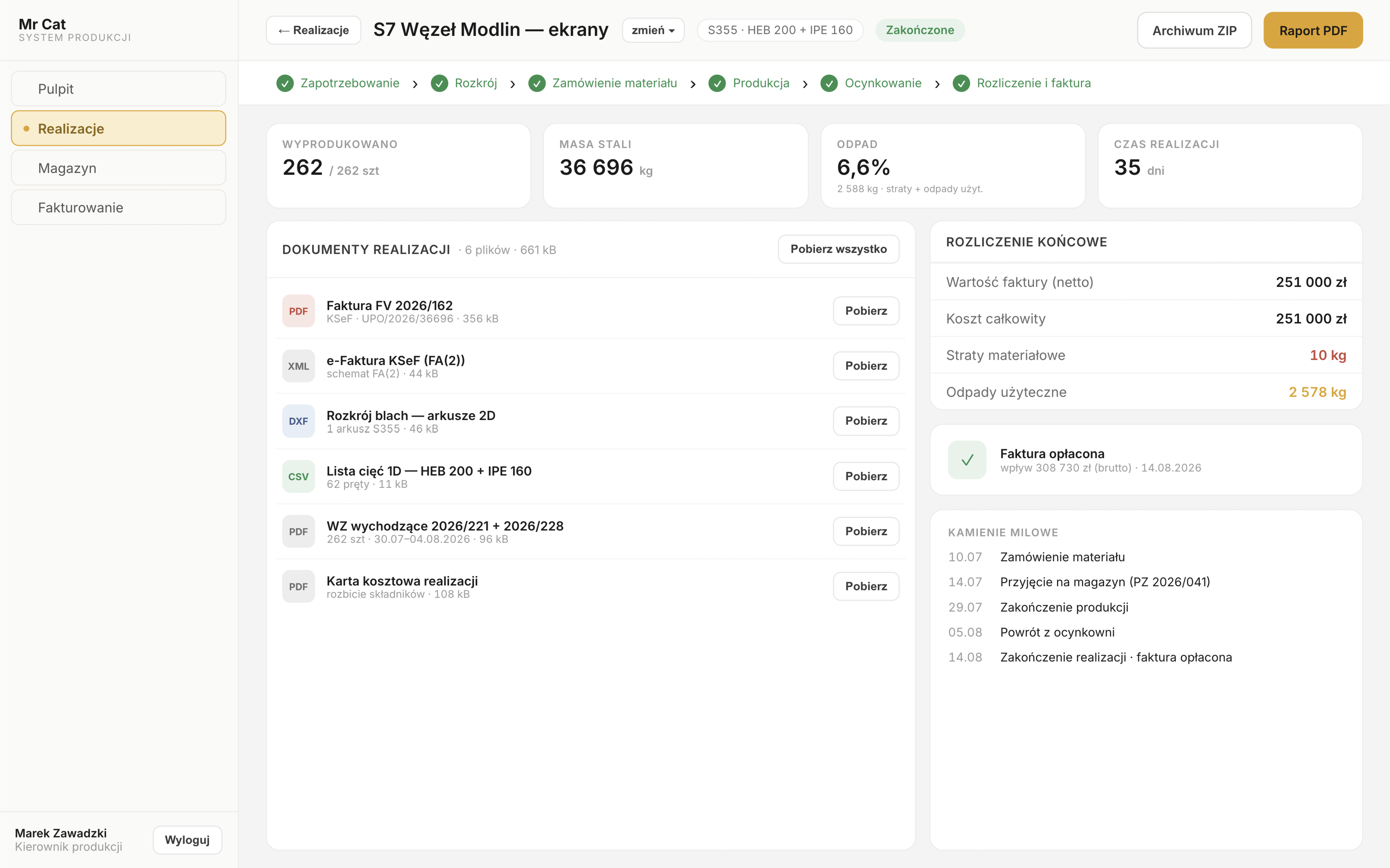Viewport: 1390px width, 868px height.
Task: Click the green checkmark beside Ocynkowanie
Action: tap(829, 83)
